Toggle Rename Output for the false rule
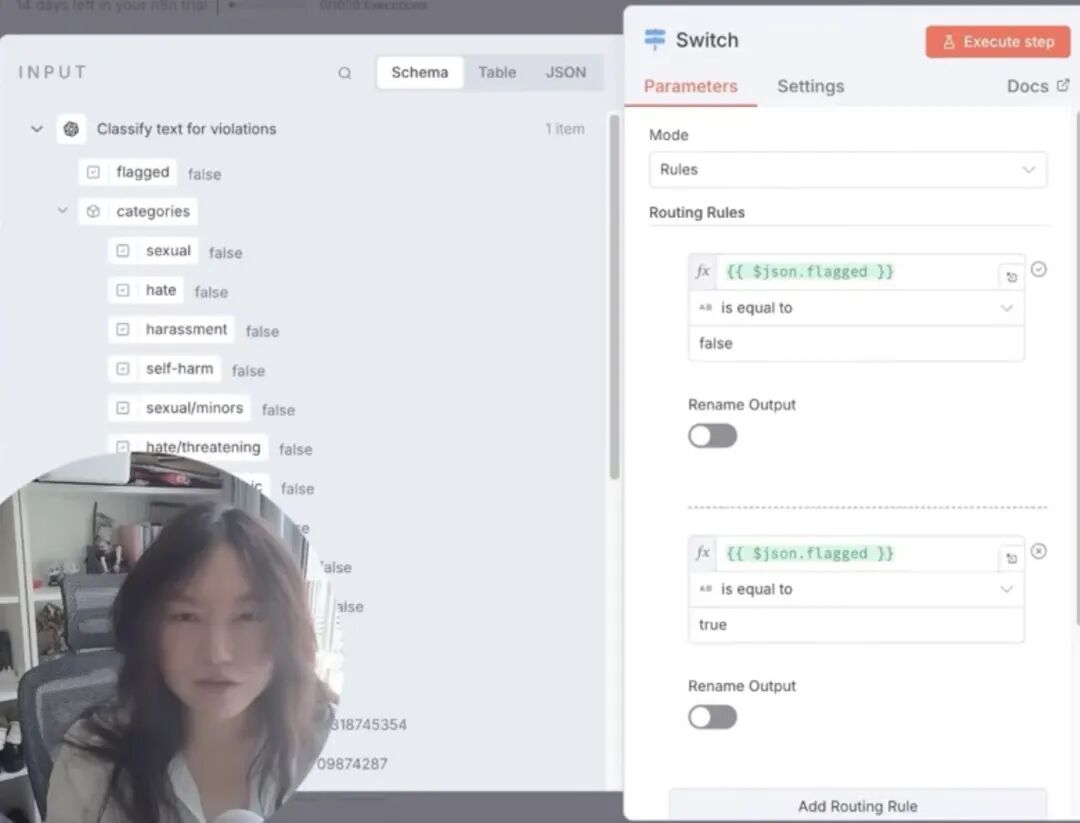 (712, 435)
